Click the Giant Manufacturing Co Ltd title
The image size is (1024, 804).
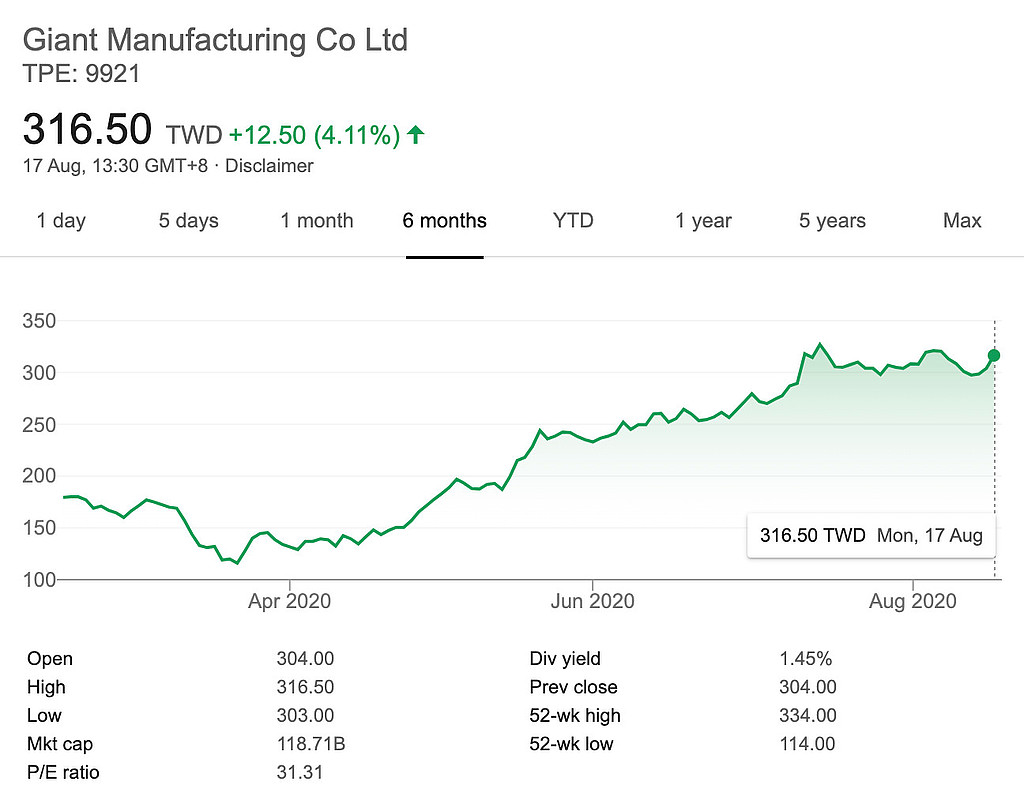tap(215, 41)
